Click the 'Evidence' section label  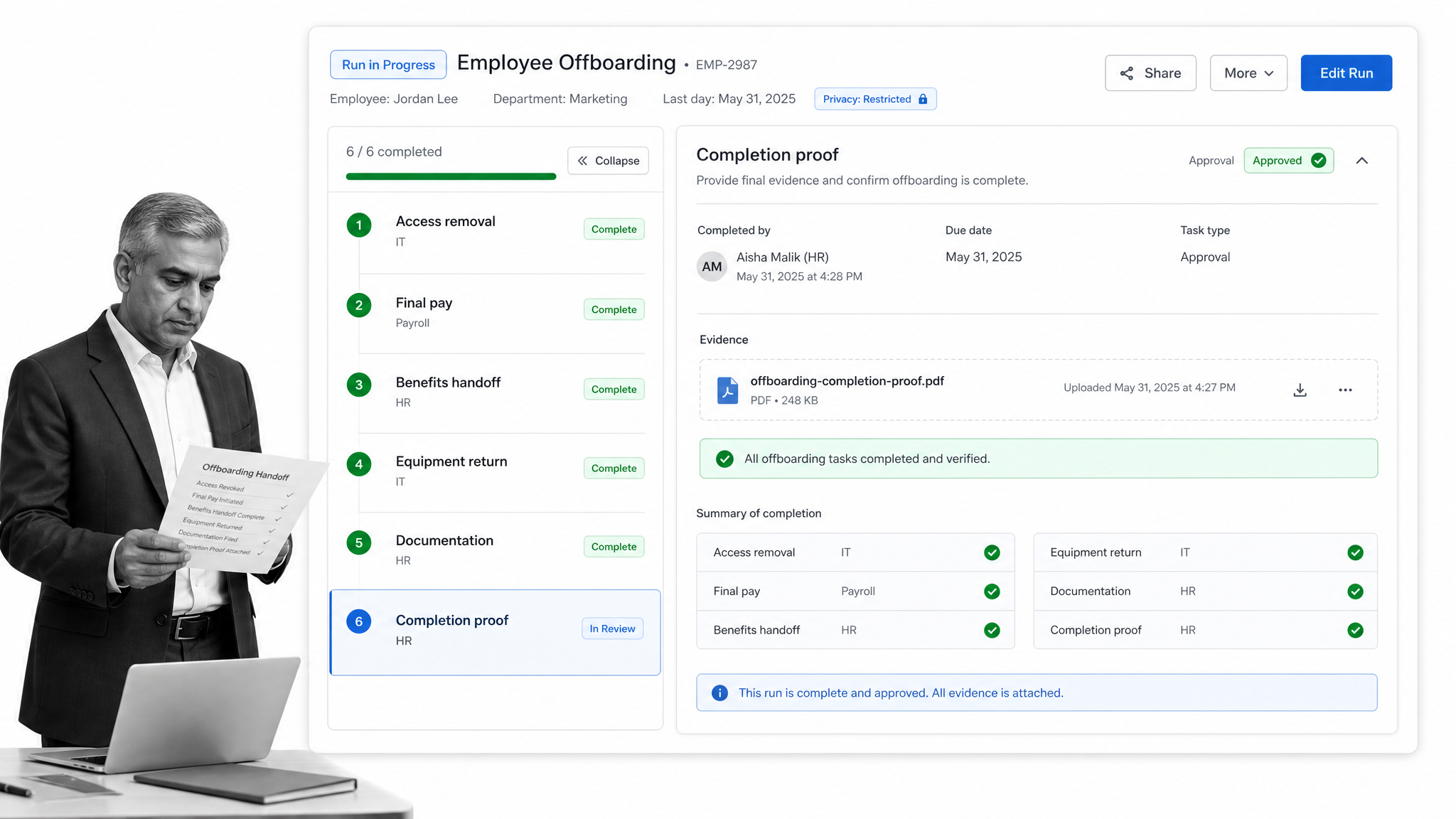(x=724, y=340)
